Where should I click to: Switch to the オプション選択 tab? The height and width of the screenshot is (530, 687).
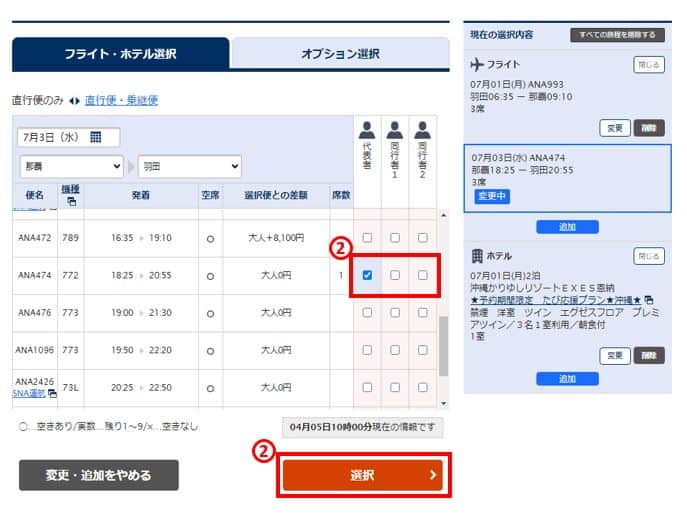(340, 54)
